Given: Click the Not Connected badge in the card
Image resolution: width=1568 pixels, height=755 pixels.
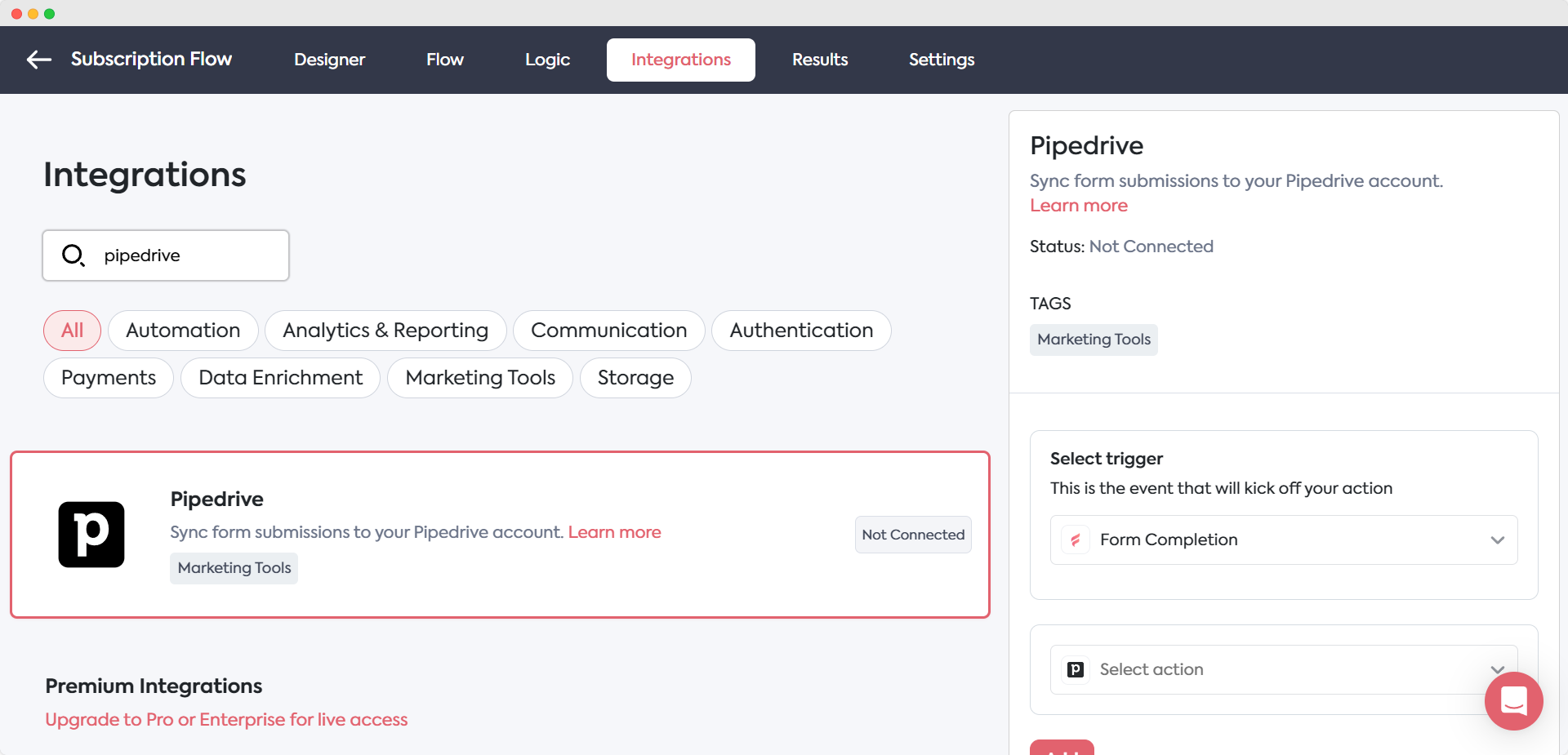Looking at the screenshot, I should tap(913, 535).
